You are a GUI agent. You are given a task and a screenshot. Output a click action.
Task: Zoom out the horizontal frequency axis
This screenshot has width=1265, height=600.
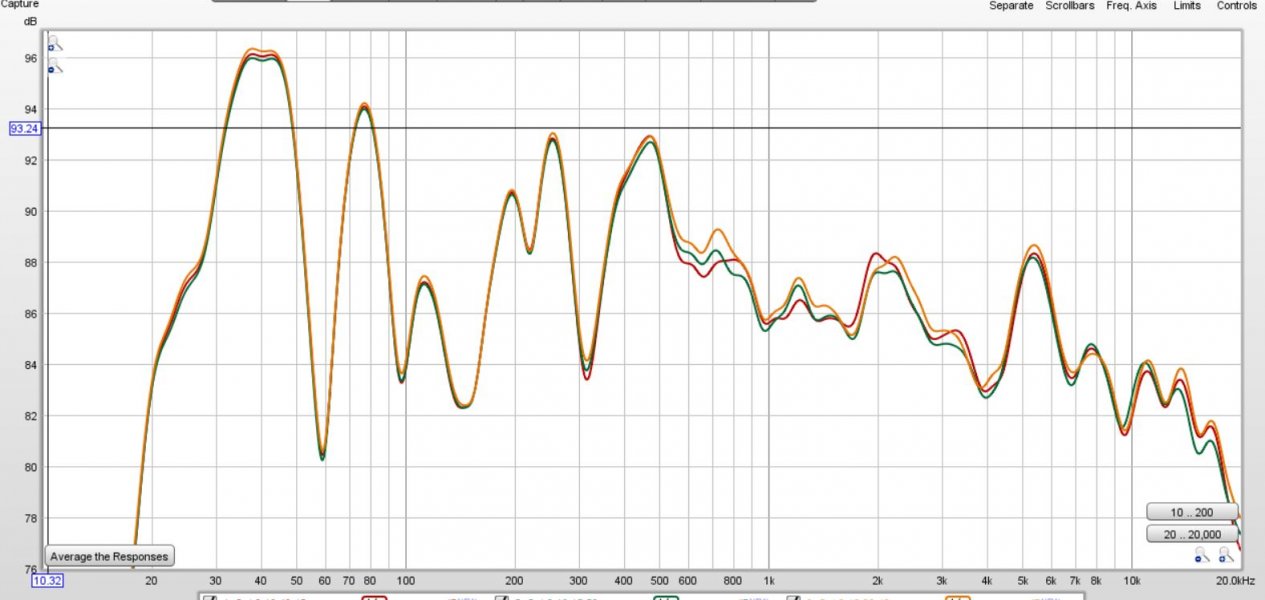[x=1202, y=554]
